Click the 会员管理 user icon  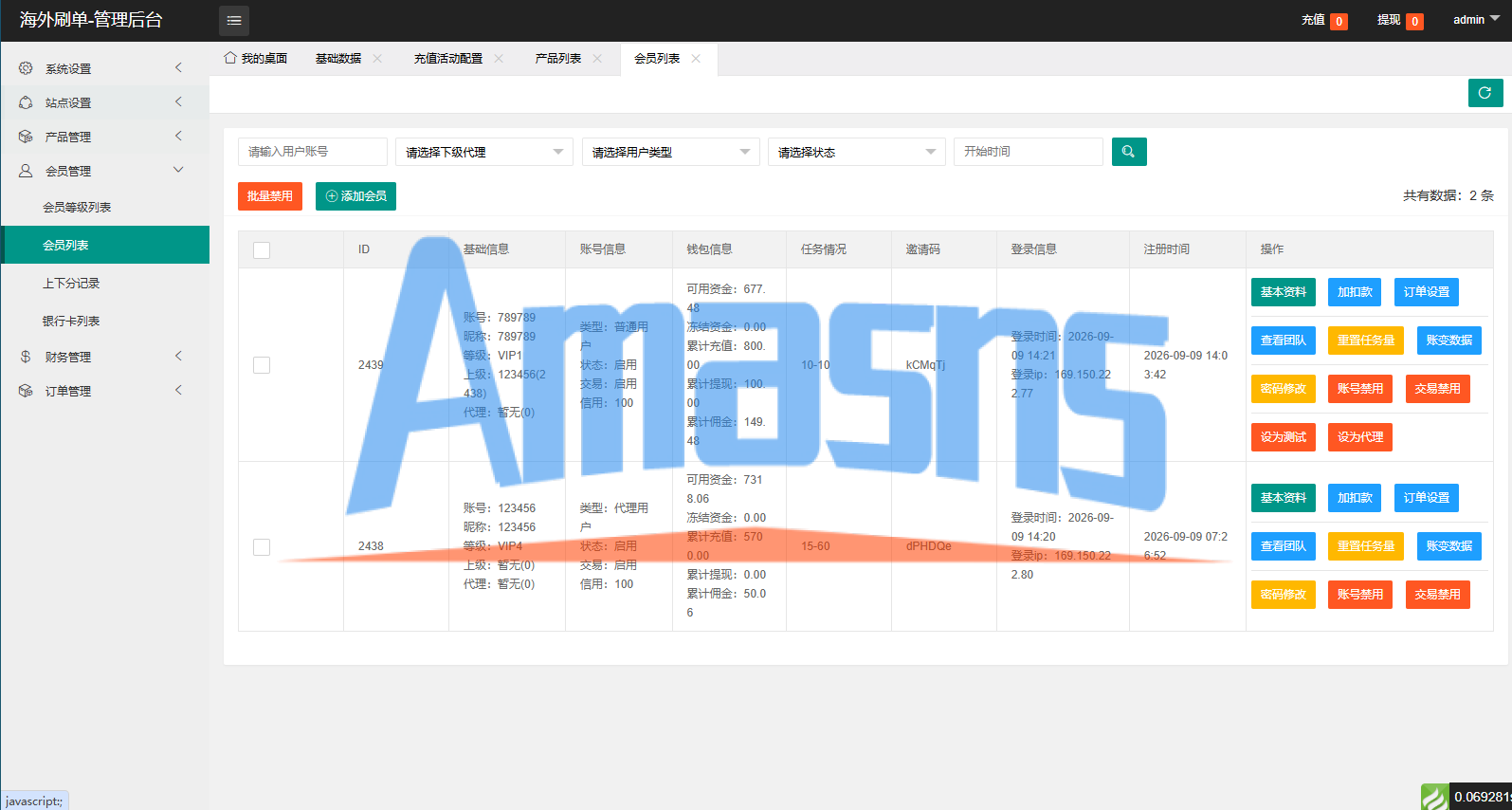coord(26,171)
